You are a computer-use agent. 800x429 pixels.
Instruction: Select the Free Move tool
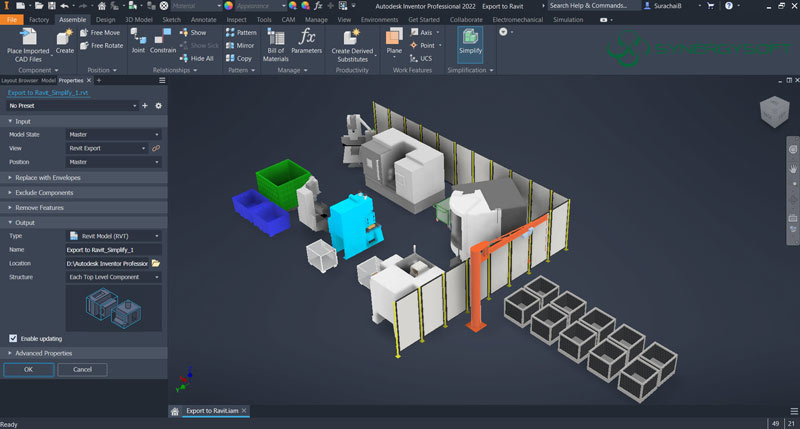point(100,32)
